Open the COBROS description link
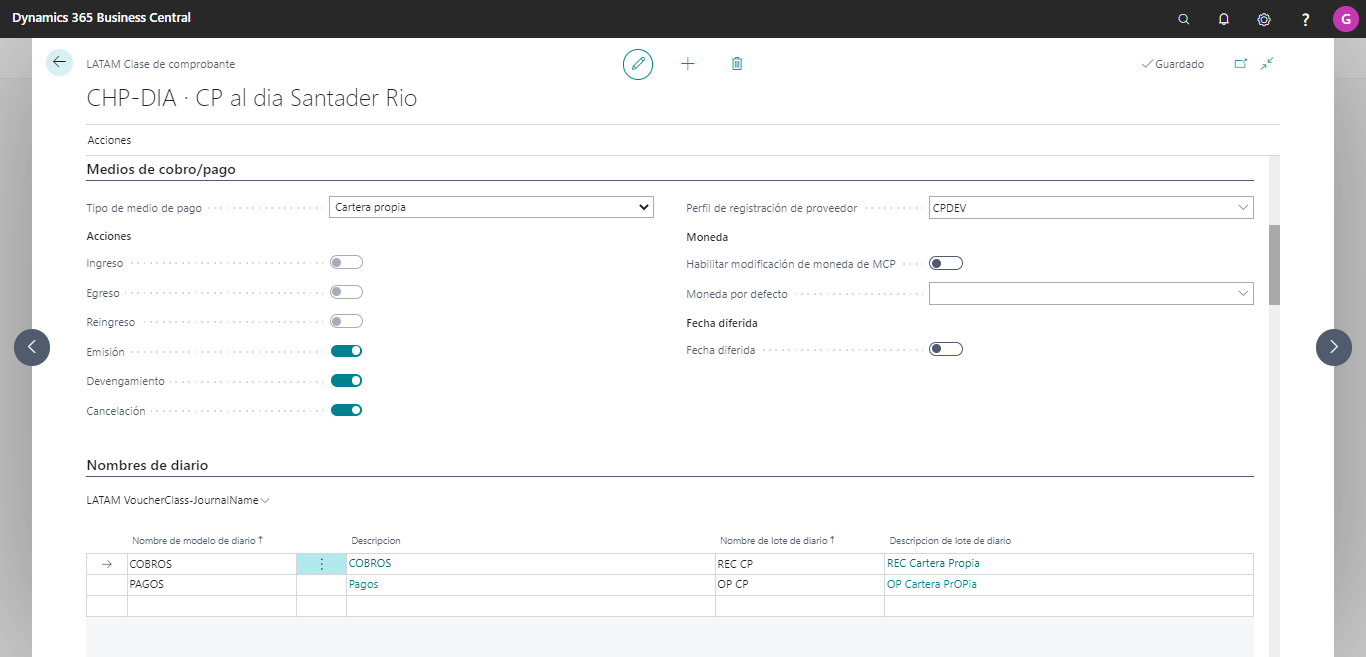This screenshot has height=657, width=1366. coord(370,563)
